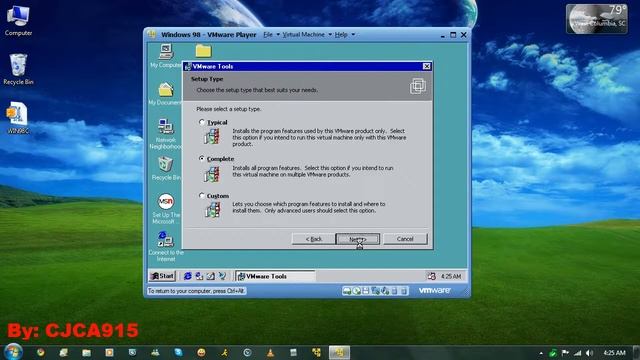Click the running man icon on host taskbar
640x360 pixels.
(224, 352)
